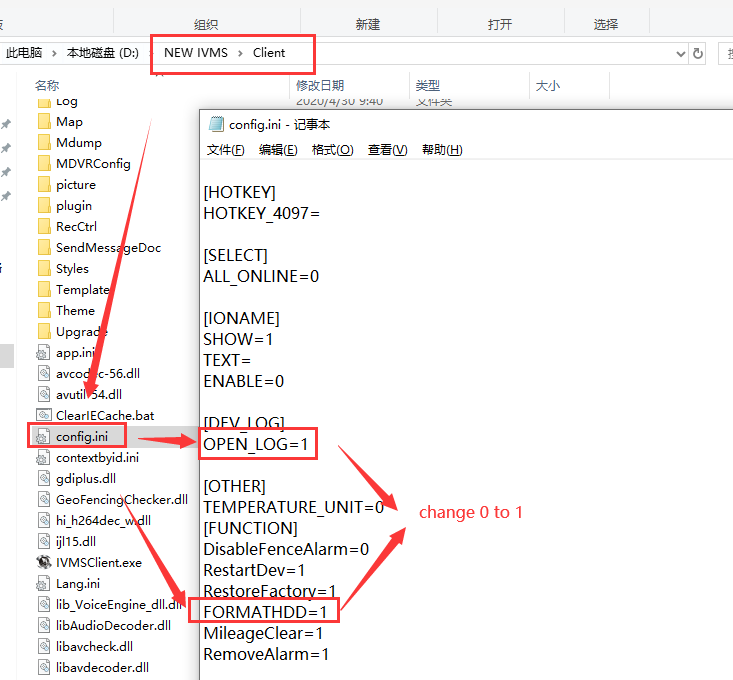Viewport: 733px width, 680px height.
Task: Sort files by 大小 column header
Action: click(547, 86)
